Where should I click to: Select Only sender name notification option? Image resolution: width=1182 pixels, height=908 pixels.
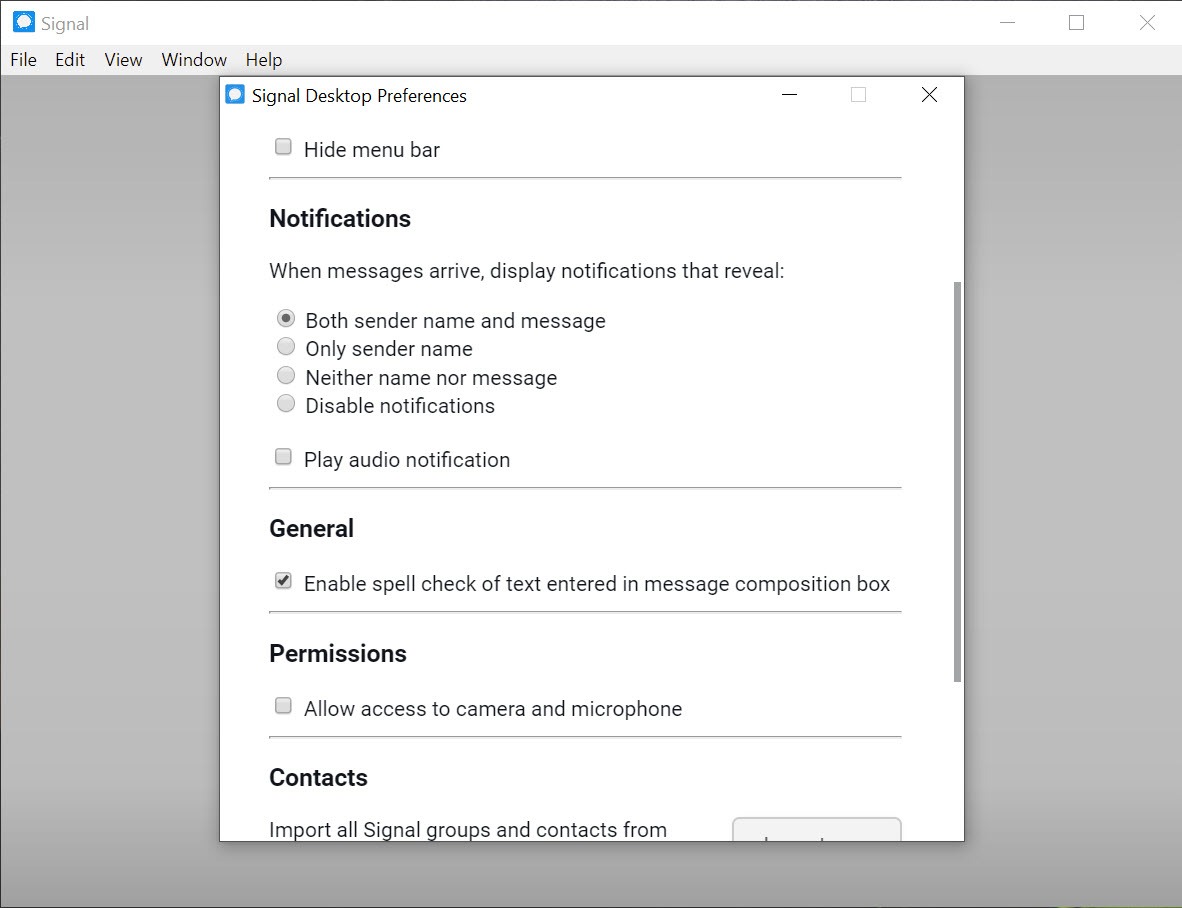[286, 347]
